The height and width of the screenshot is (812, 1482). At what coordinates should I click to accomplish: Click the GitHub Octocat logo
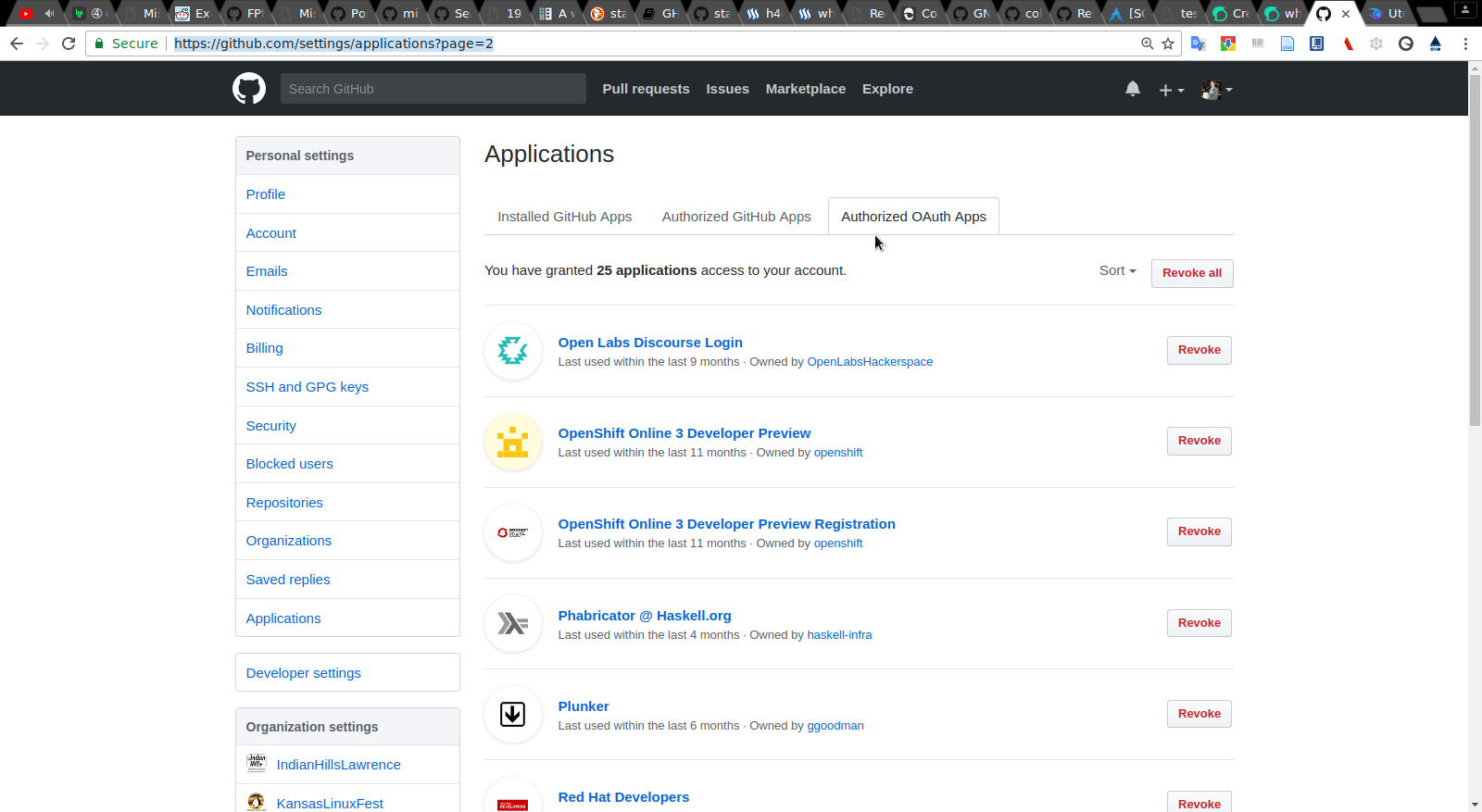point(248,89)
